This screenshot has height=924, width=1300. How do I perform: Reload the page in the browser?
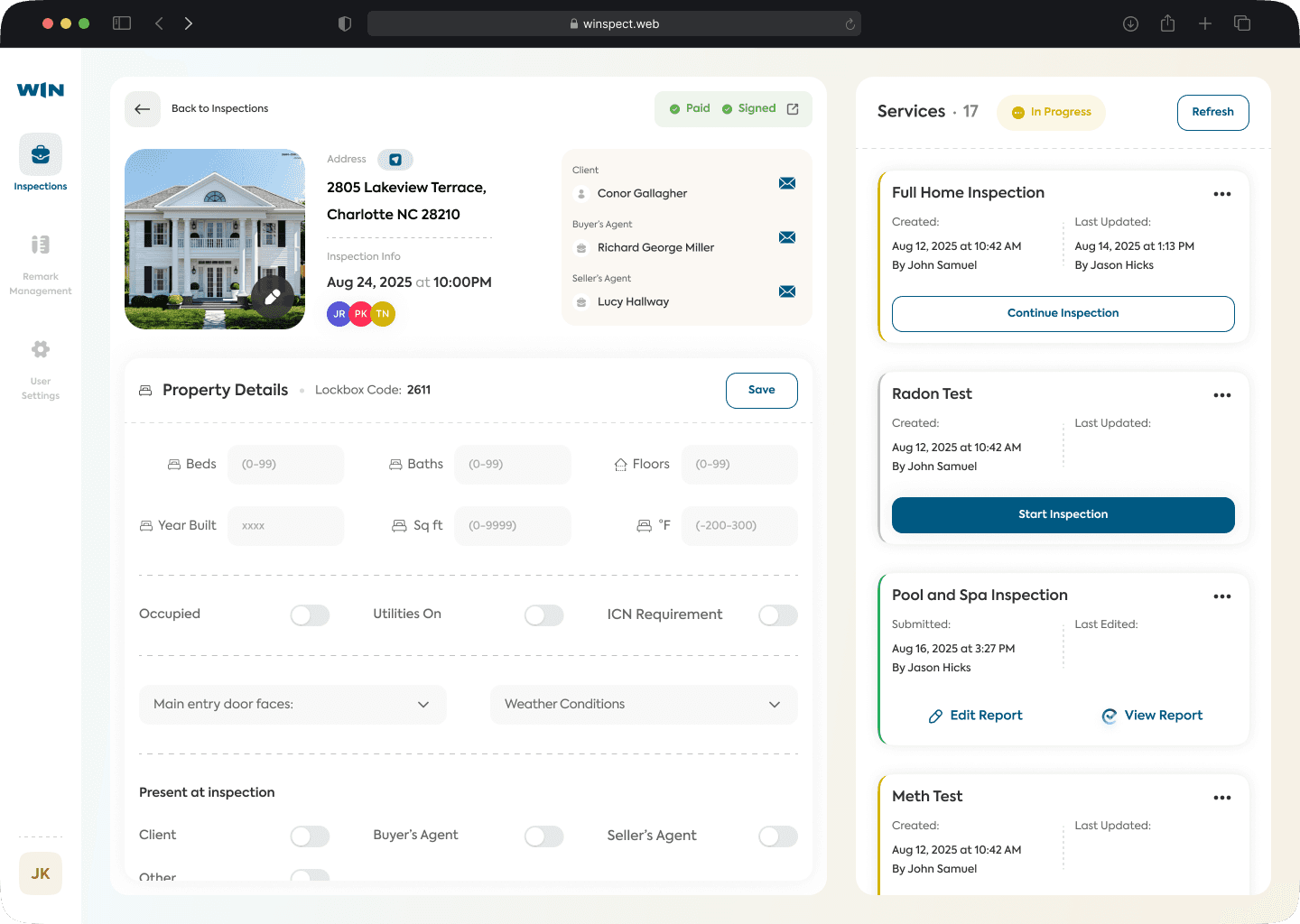tap(850, 24)
